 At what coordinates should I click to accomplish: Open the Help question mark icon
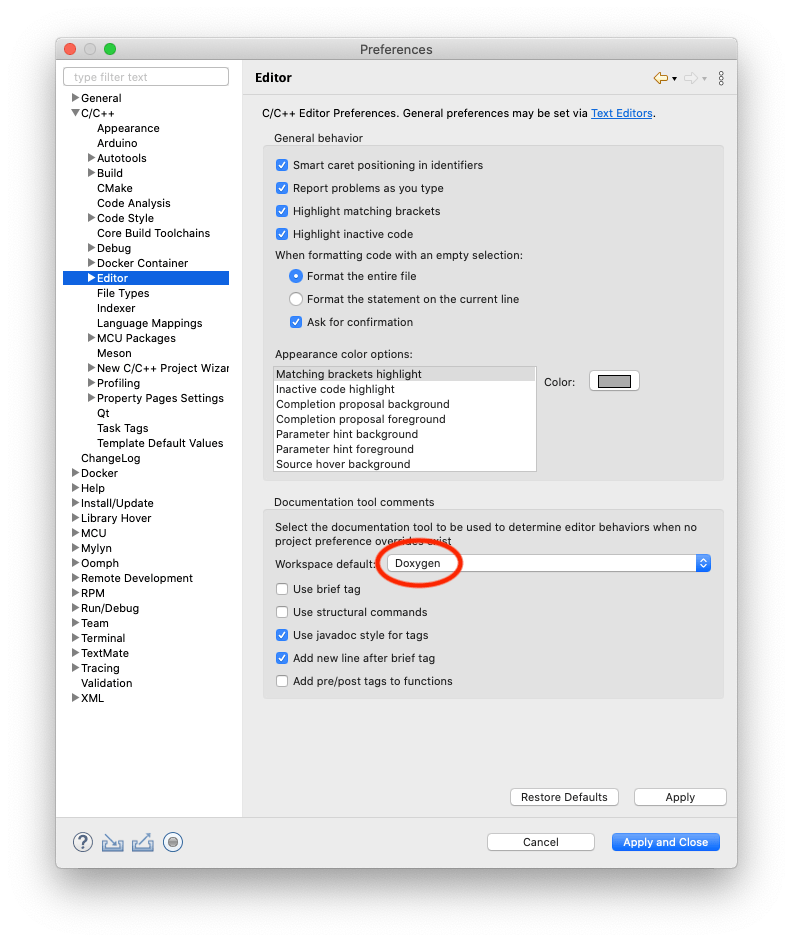(83, 842)
